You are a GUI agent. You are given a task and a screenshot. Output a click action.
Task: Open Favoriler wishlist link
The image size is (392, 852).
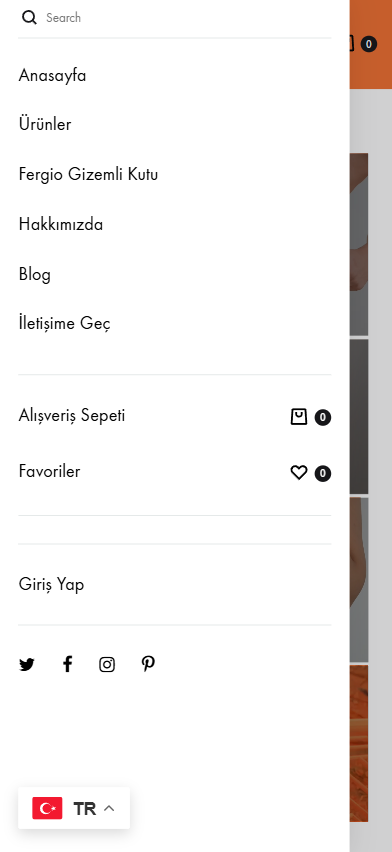49,471
